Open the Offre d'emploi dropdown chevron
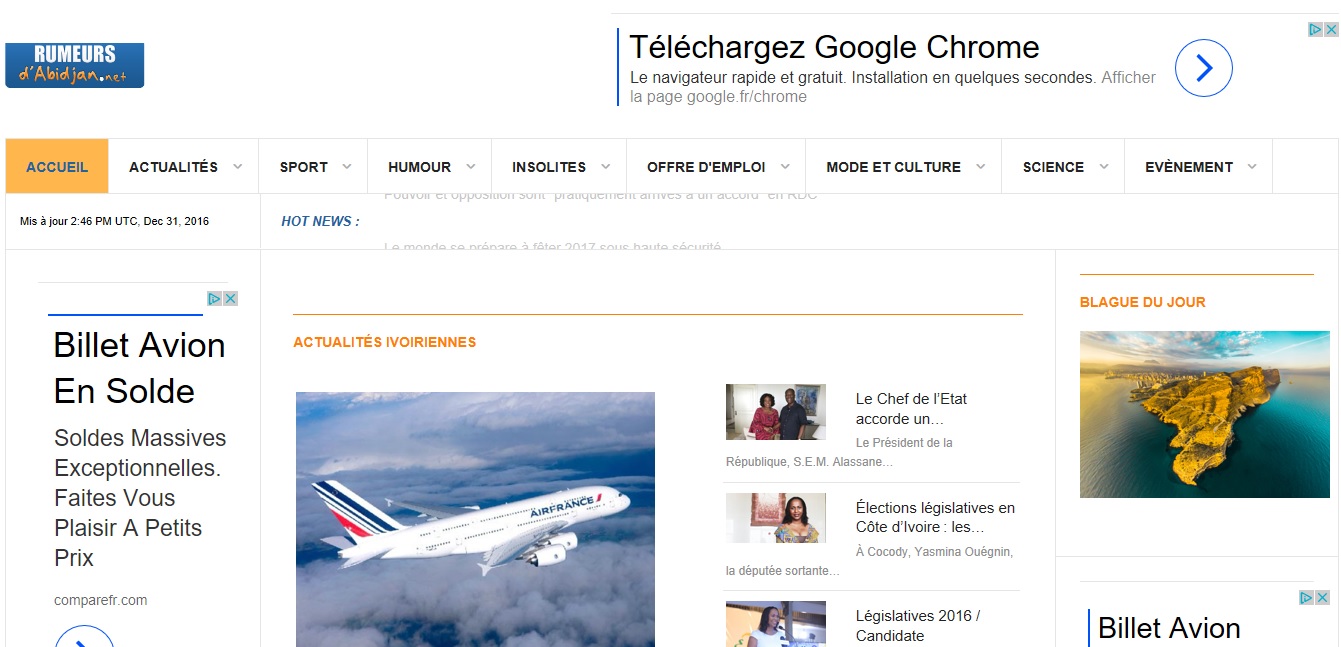The image size is (1341, 647). [x=785, y=167]
